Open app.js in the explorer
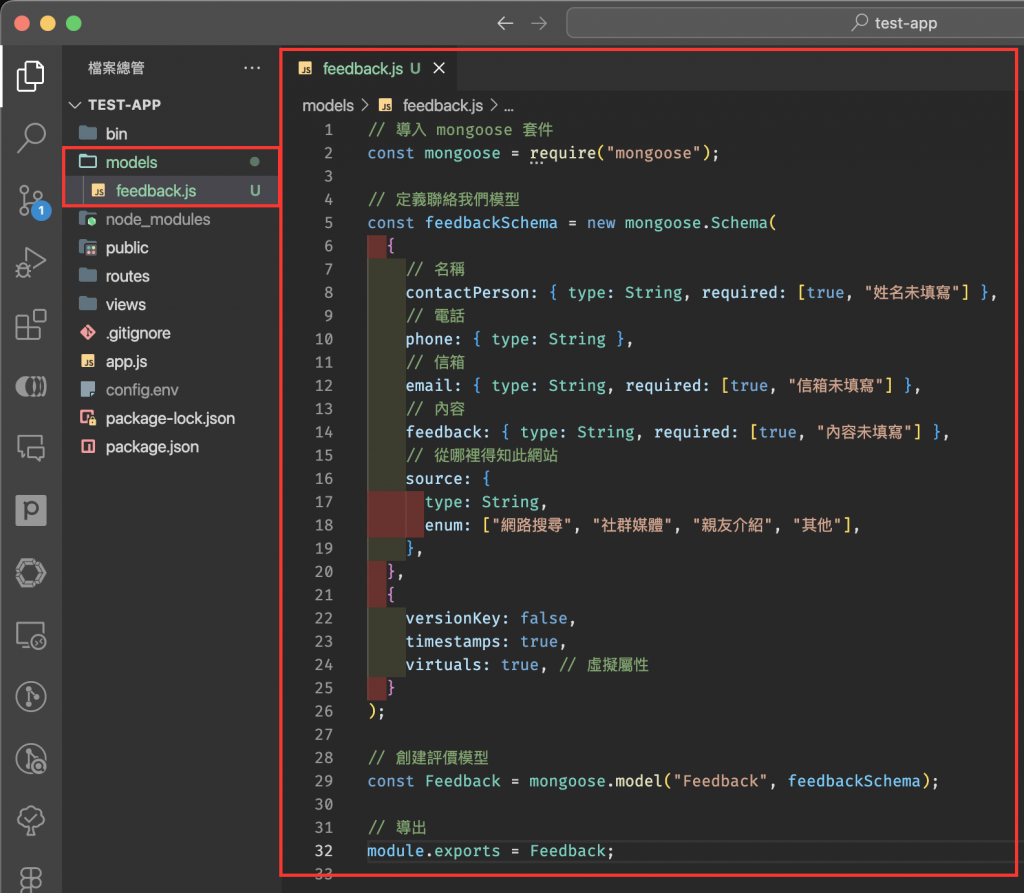1024x893 pixels. (126, 361)
